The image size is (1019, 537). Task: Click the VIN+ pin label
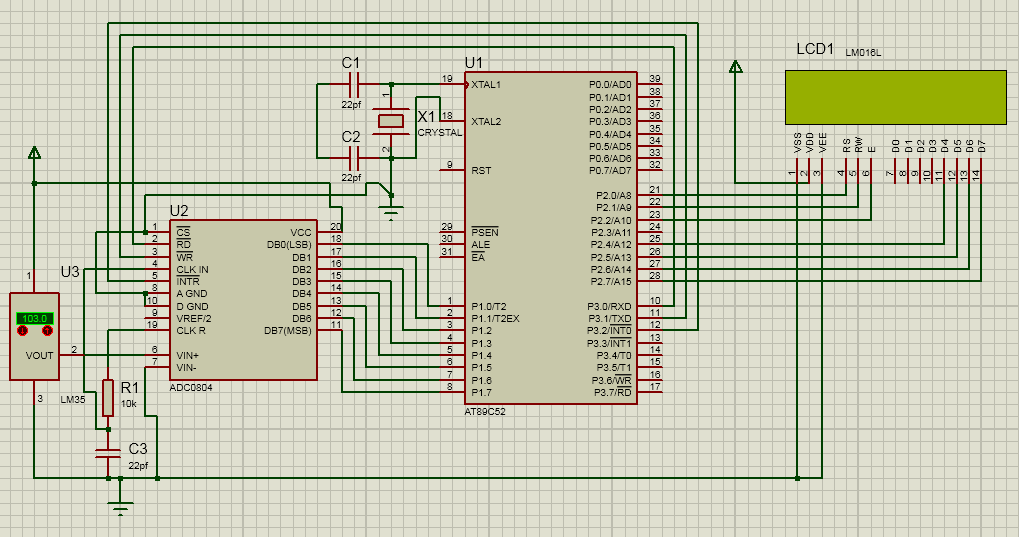pos(187,356)
